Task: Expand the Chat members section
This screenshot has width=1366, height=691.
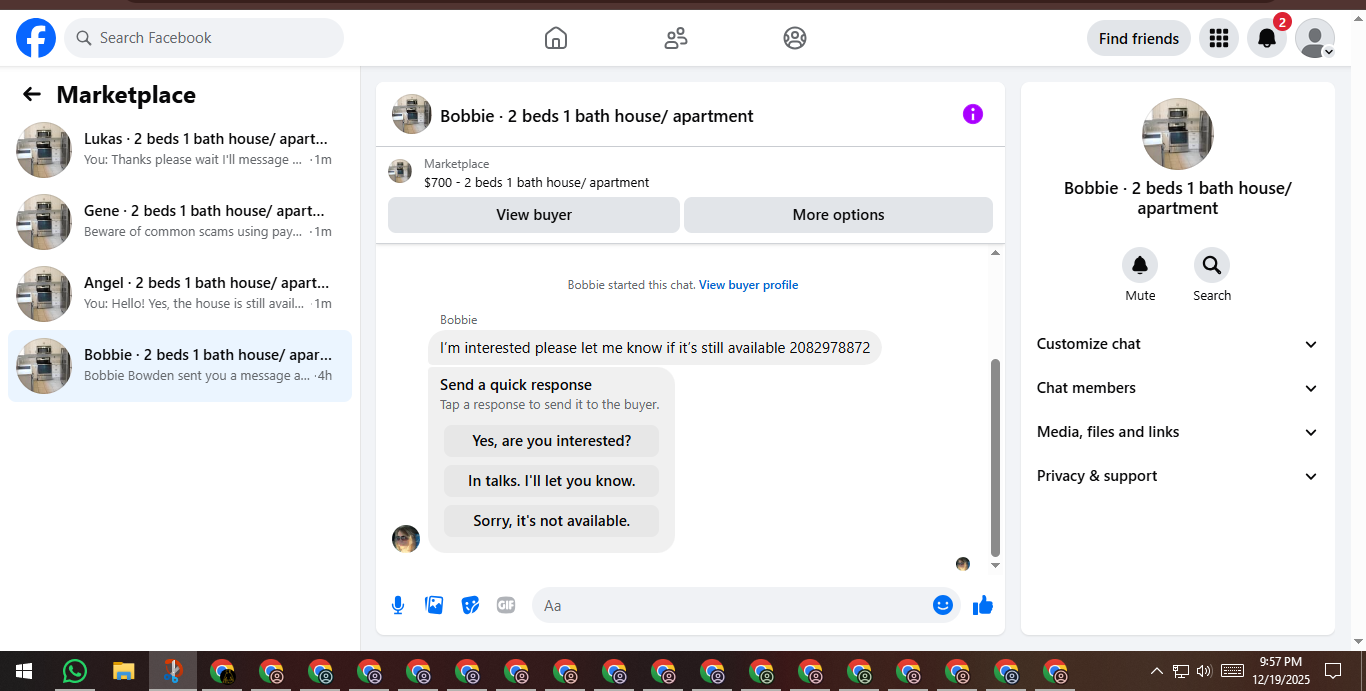Action: (1178, 388)
